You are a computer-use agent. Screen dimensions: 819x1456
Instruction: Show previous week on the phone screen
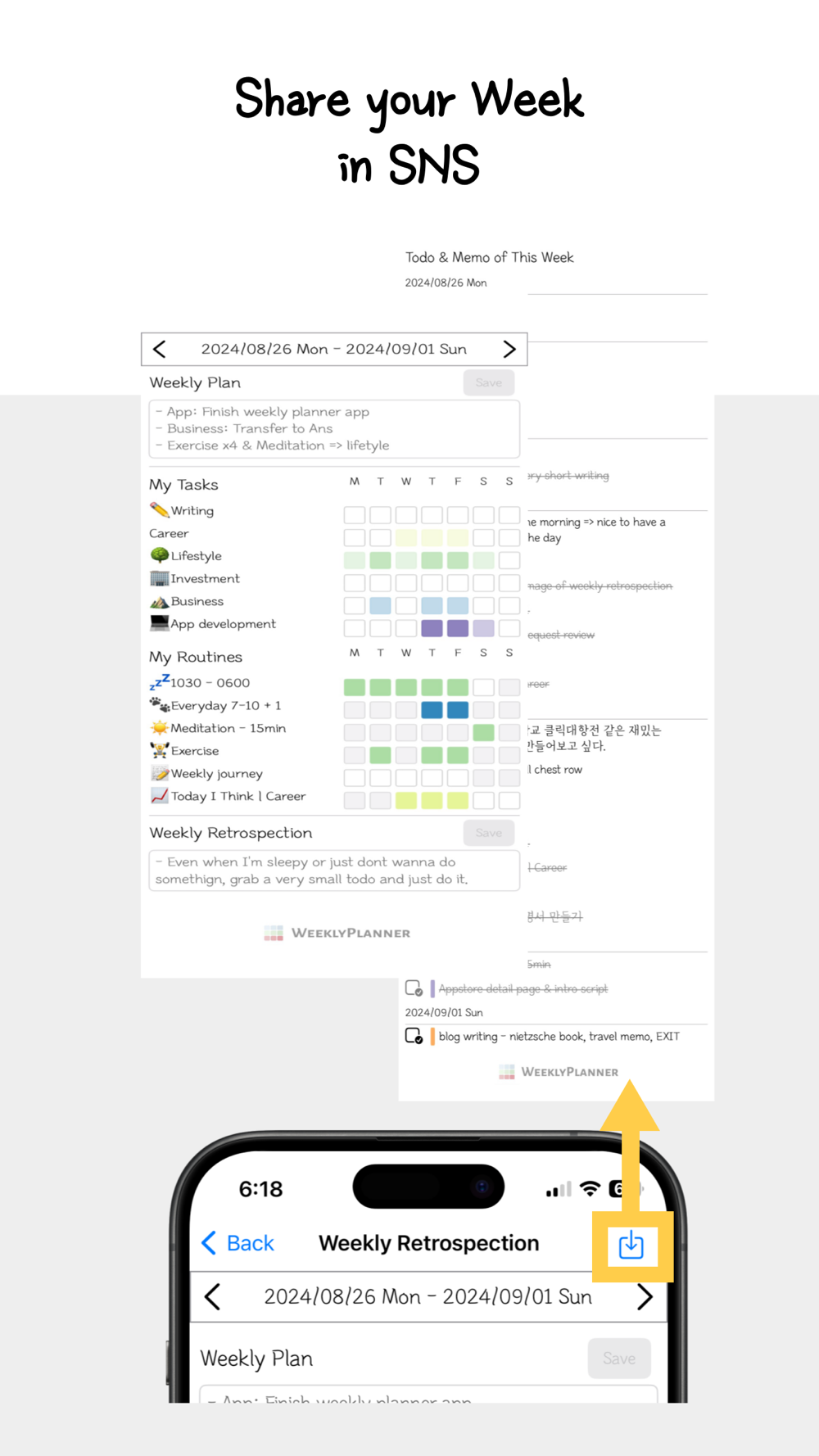tap(213, 1296)
